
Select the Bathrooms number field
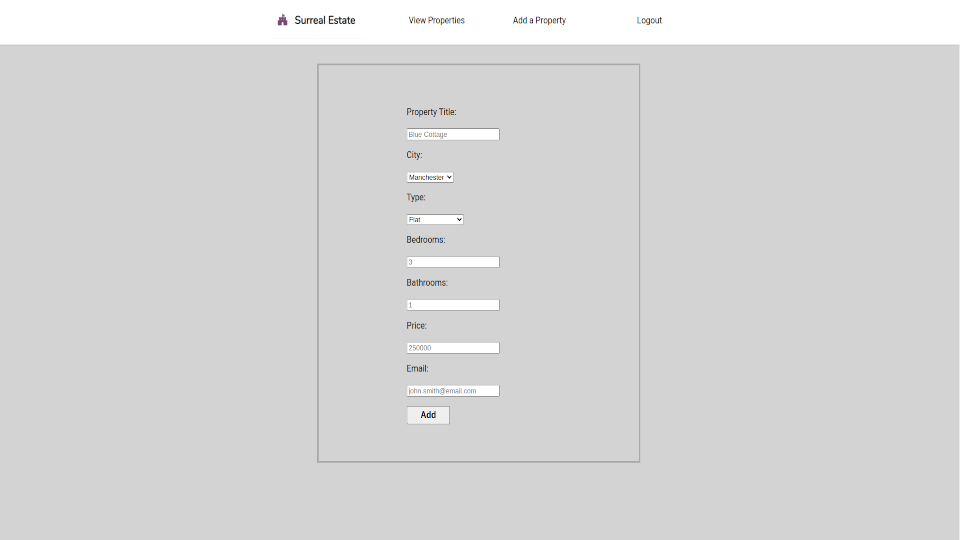(453, 305)
